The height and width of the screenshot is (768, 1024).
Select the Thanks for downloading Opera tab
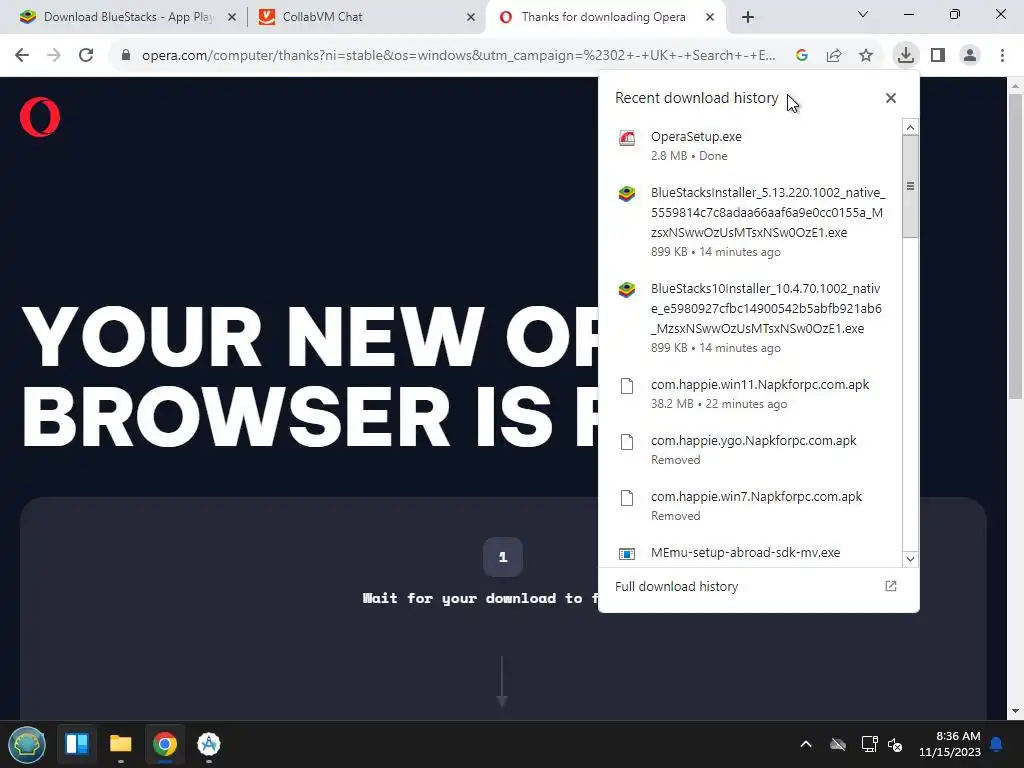[604, 17]
